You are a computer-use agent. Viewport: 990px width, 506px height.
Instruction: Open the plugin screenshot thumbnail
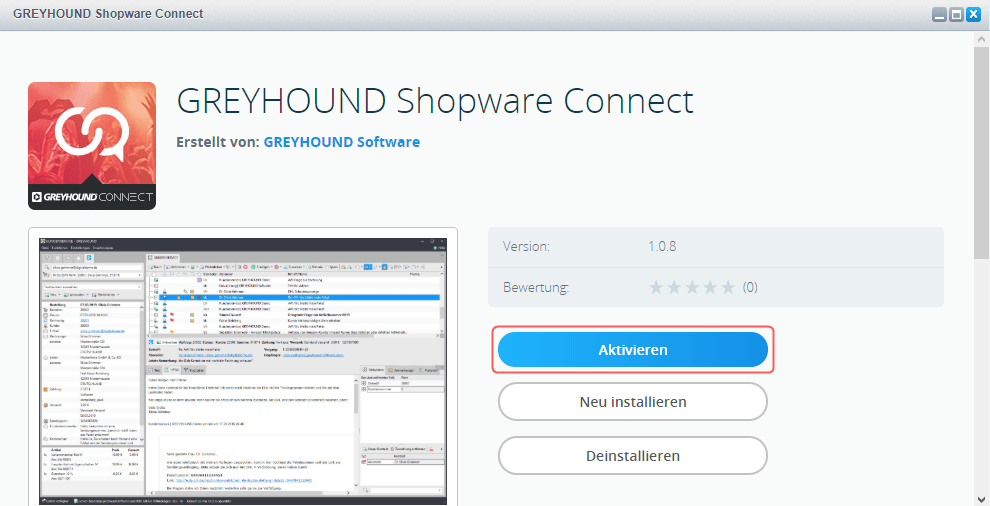(x=243, y=371)
